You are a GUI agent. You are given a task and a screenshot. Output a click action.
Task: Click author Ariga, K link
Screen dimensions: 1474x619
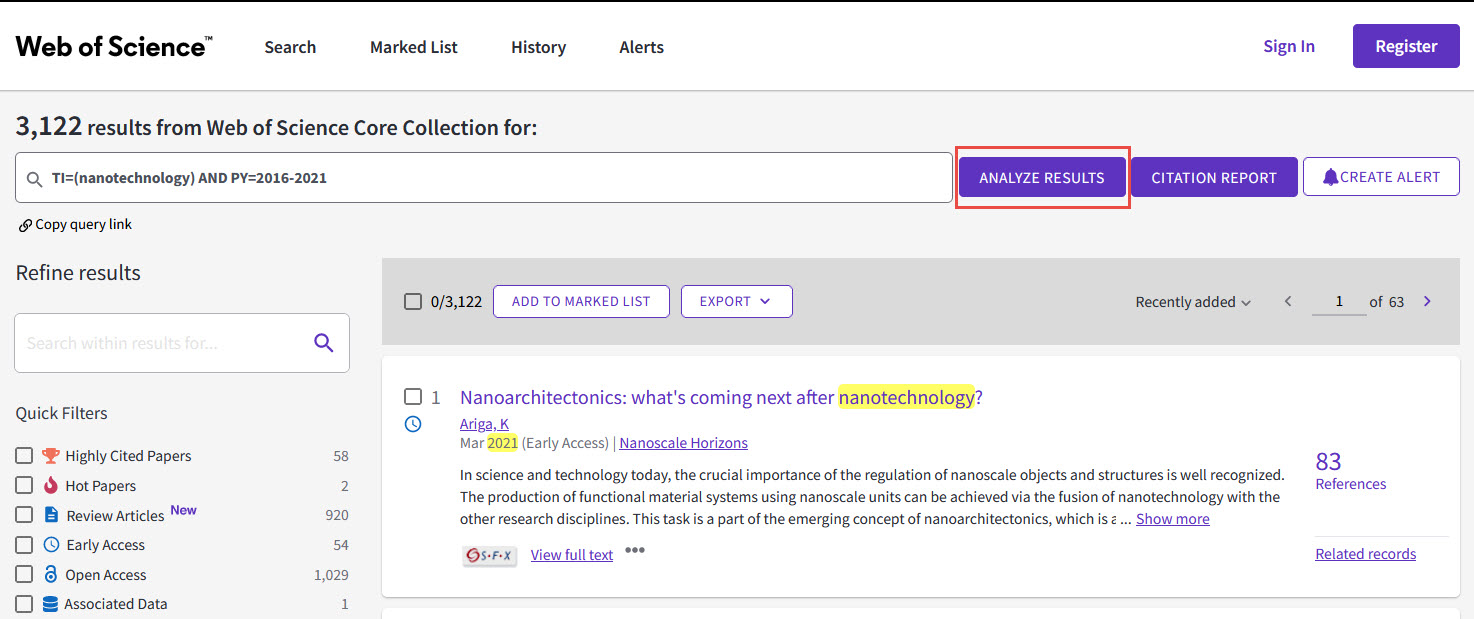pyautogui.click(x=484, y=424)
